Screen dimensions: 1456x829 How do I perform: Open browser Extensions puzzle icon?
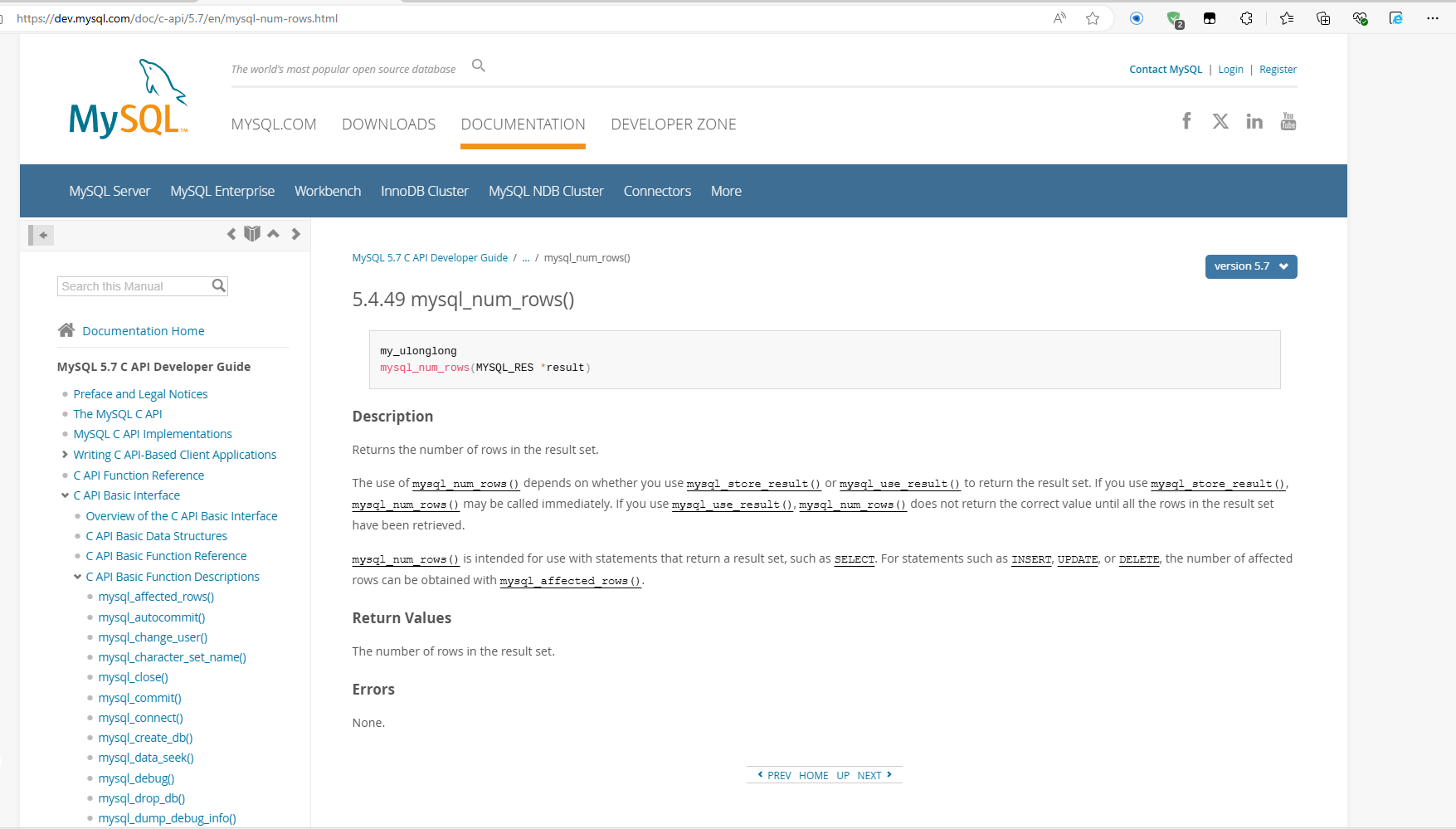click(x=1246, y=18)
